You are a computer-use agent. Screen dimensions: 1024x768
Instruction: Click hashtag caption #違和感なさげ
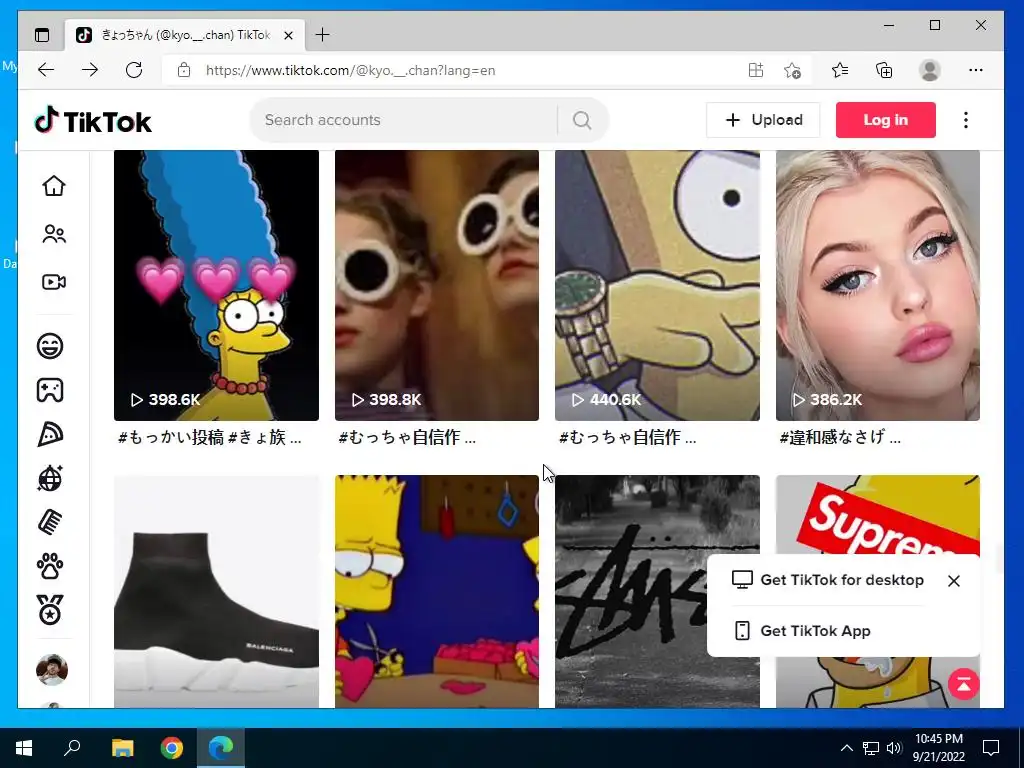click(x=833, y=438)
